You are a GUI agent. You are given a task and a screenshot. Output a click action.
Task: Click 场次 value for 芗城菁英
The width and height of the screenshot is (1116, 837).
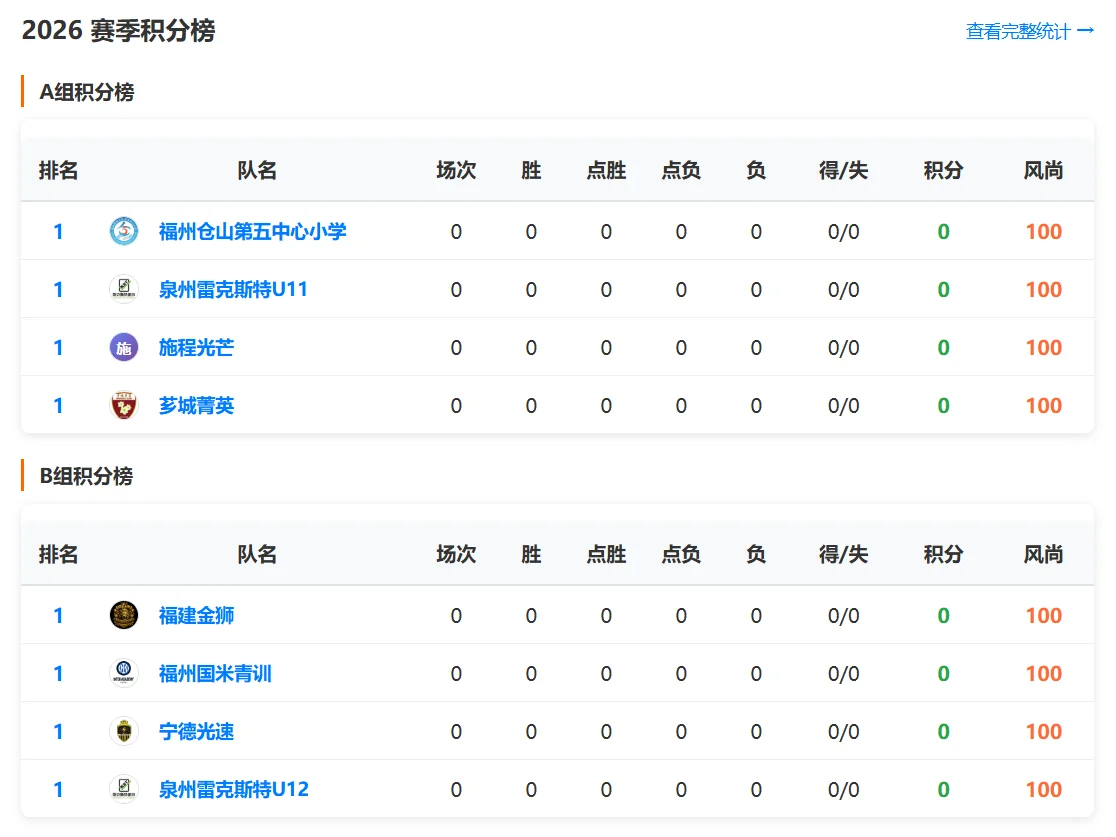(x=456, y=406)
